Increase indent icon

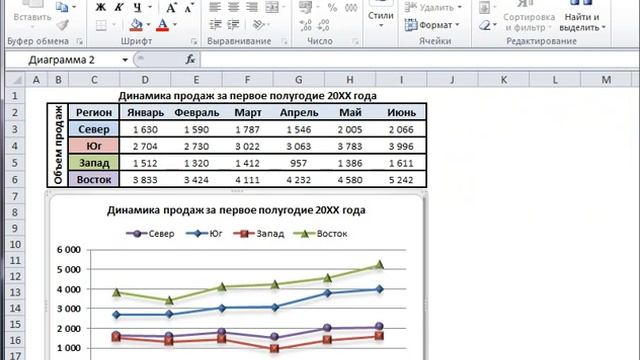[x=233, y=25]
